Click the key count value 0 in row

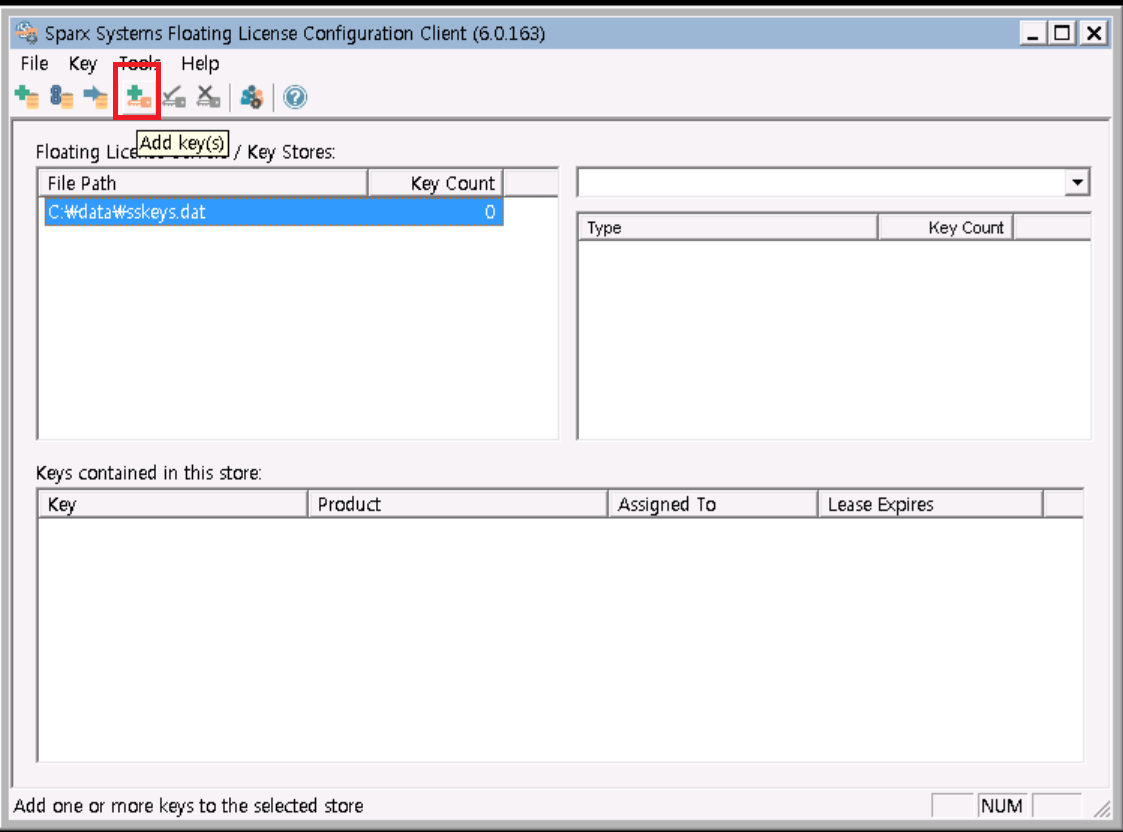(x=490, y=212)
